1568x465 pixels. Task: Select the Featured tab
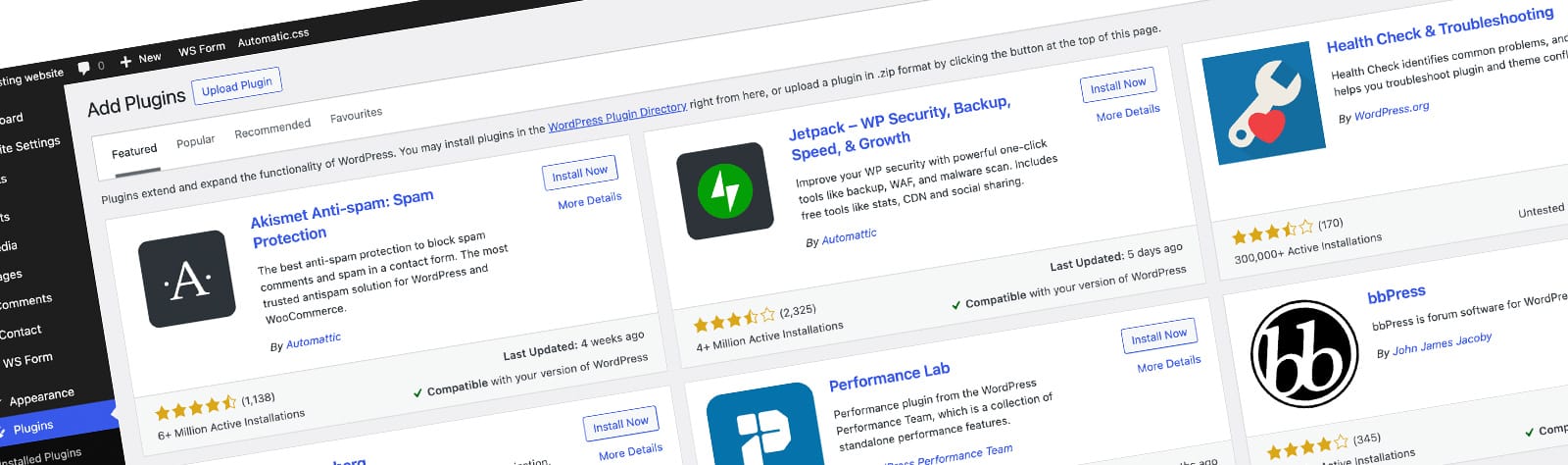coord(134,151)
